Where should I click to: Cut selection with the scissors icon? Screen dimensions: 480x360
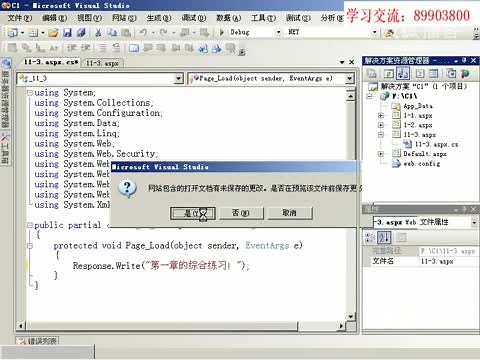pyautogui.click(x=98, y=32)
